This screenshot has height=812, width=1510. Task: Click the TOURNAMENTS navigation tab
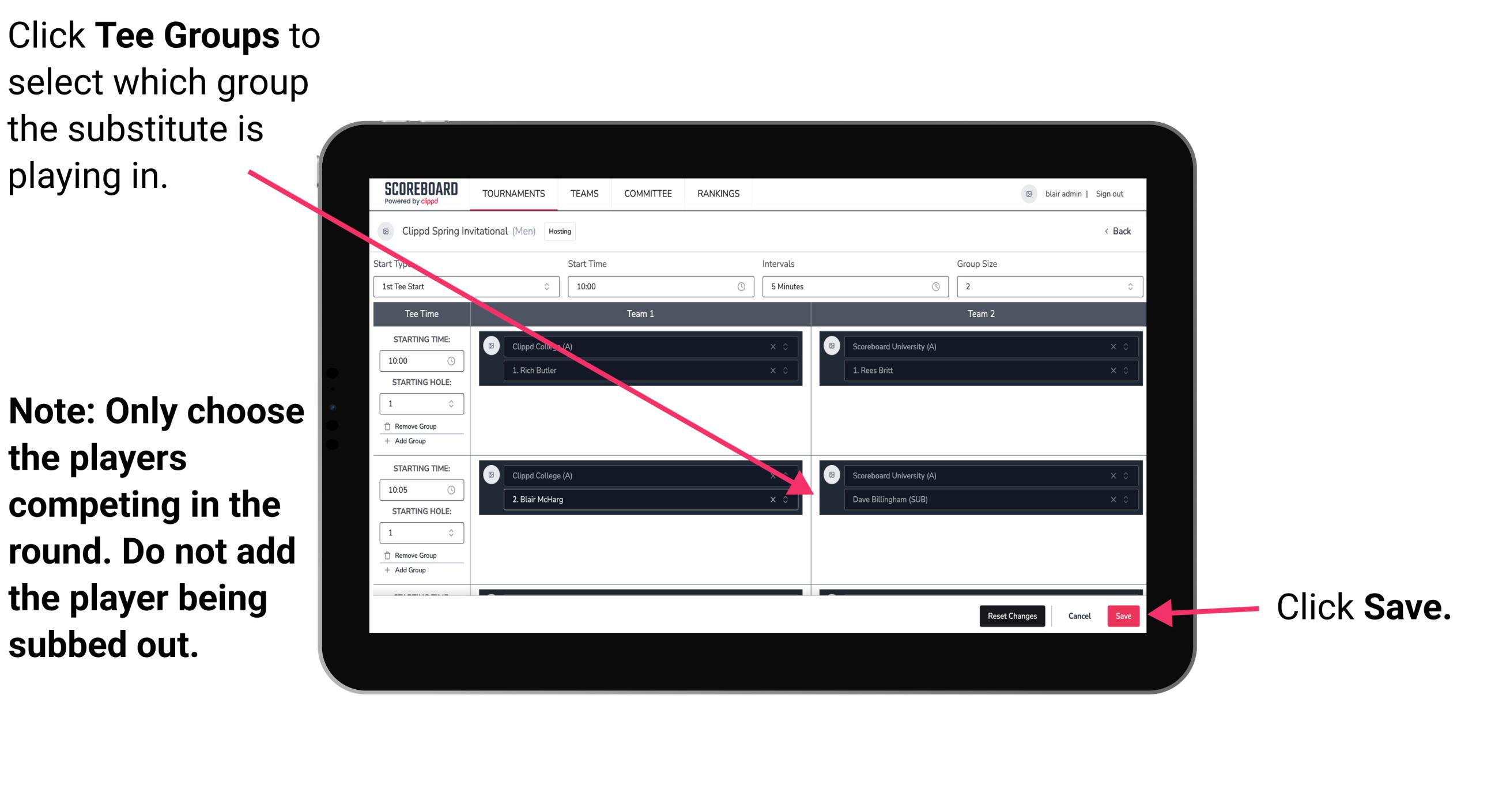510,194
